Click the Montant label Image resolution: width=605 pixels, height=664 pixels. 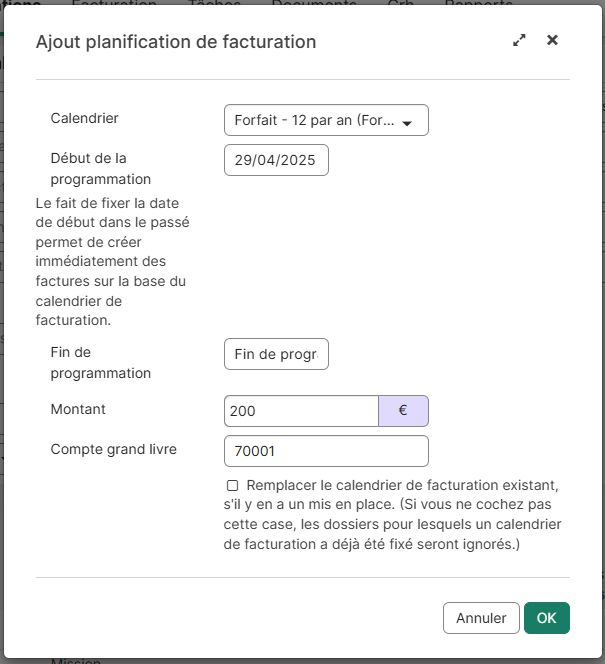78,409
